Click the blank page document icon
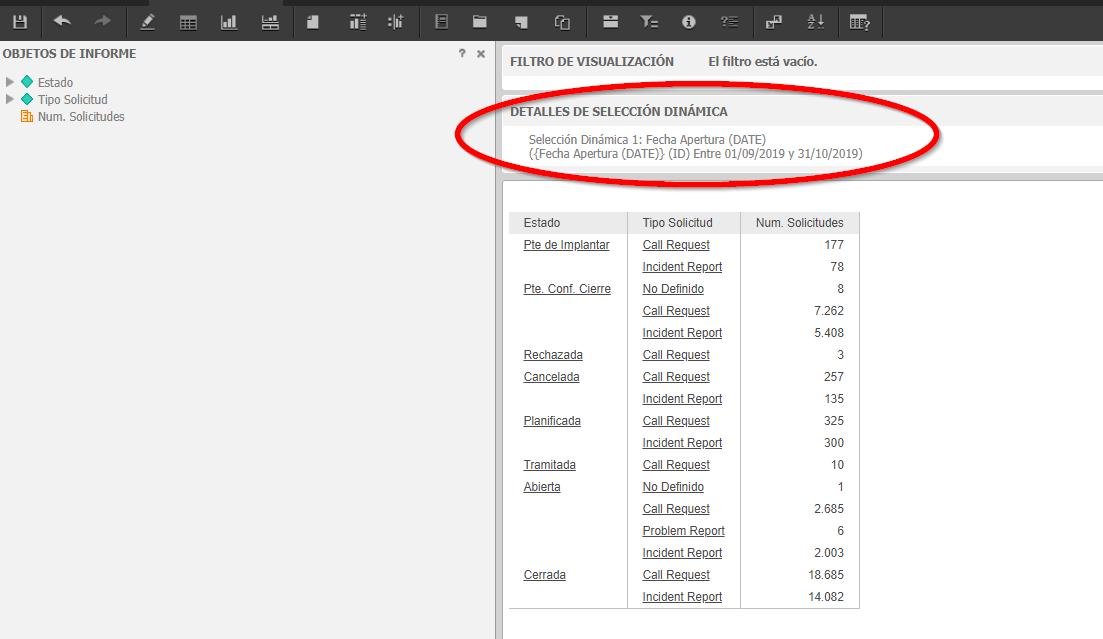 313,23
